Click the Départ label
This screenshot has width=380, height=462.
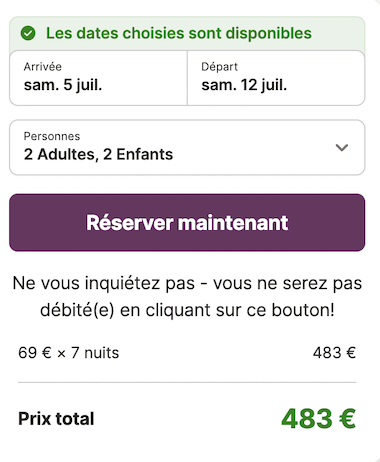(x=219, y=67)
